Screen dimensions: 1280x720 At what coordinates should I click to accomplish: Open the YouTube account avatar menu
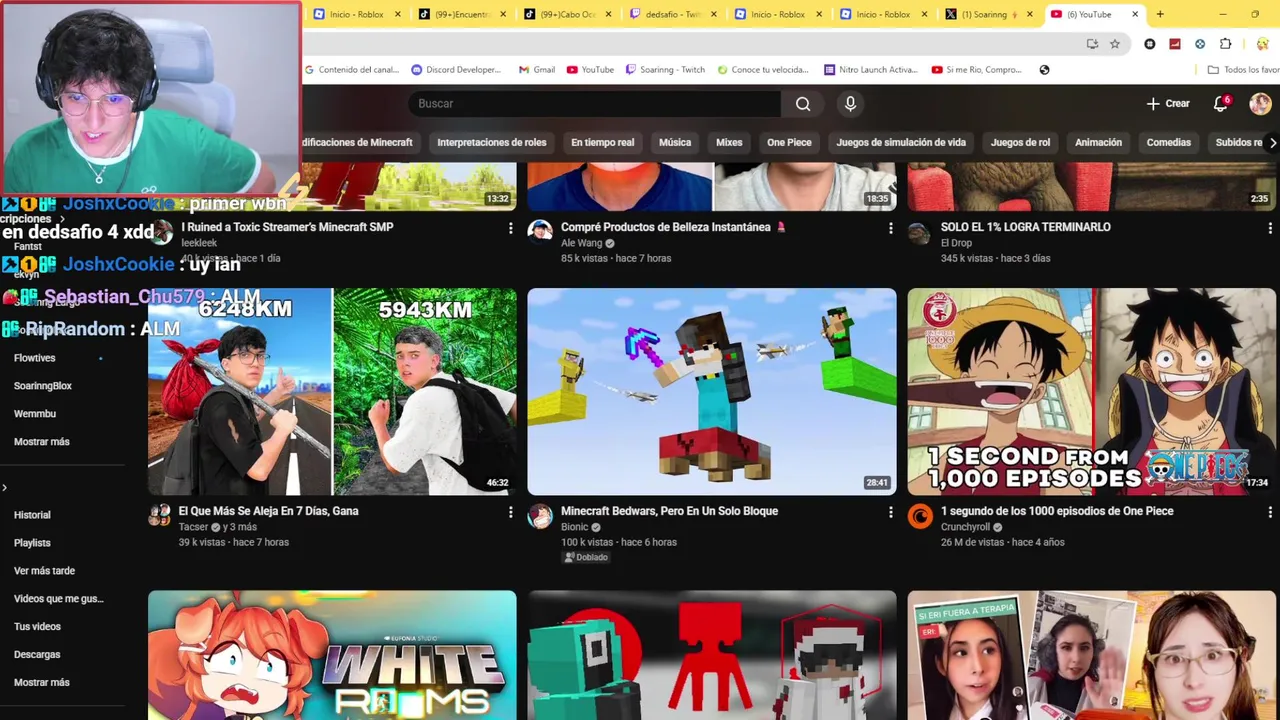1260,104
